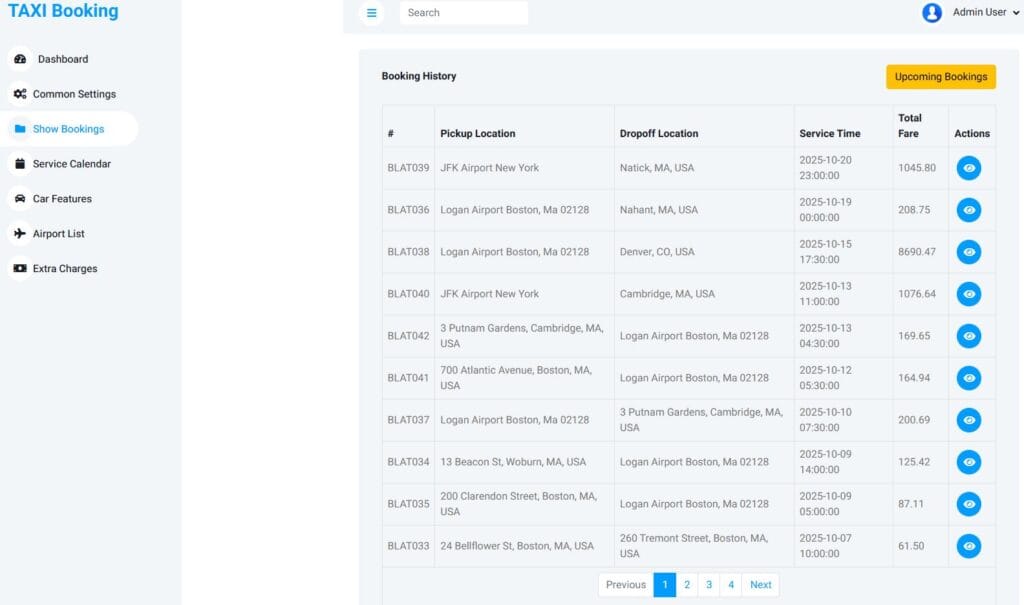Click the Service Calendar icon
Image resolution: width=1024 pixels, height=605 pixels.
pos(20,163)
